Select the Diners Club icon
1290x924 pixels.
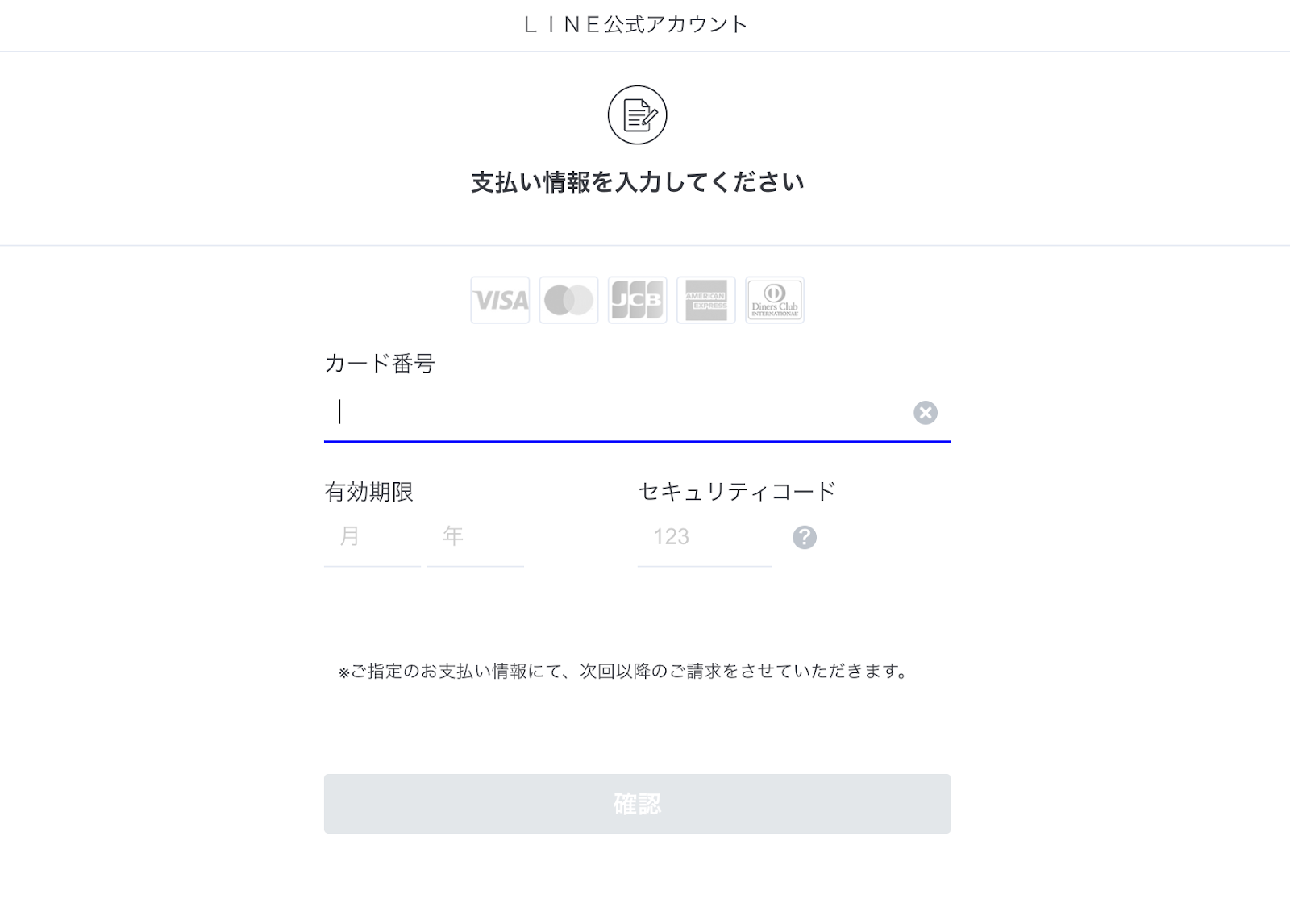(775, 300)
